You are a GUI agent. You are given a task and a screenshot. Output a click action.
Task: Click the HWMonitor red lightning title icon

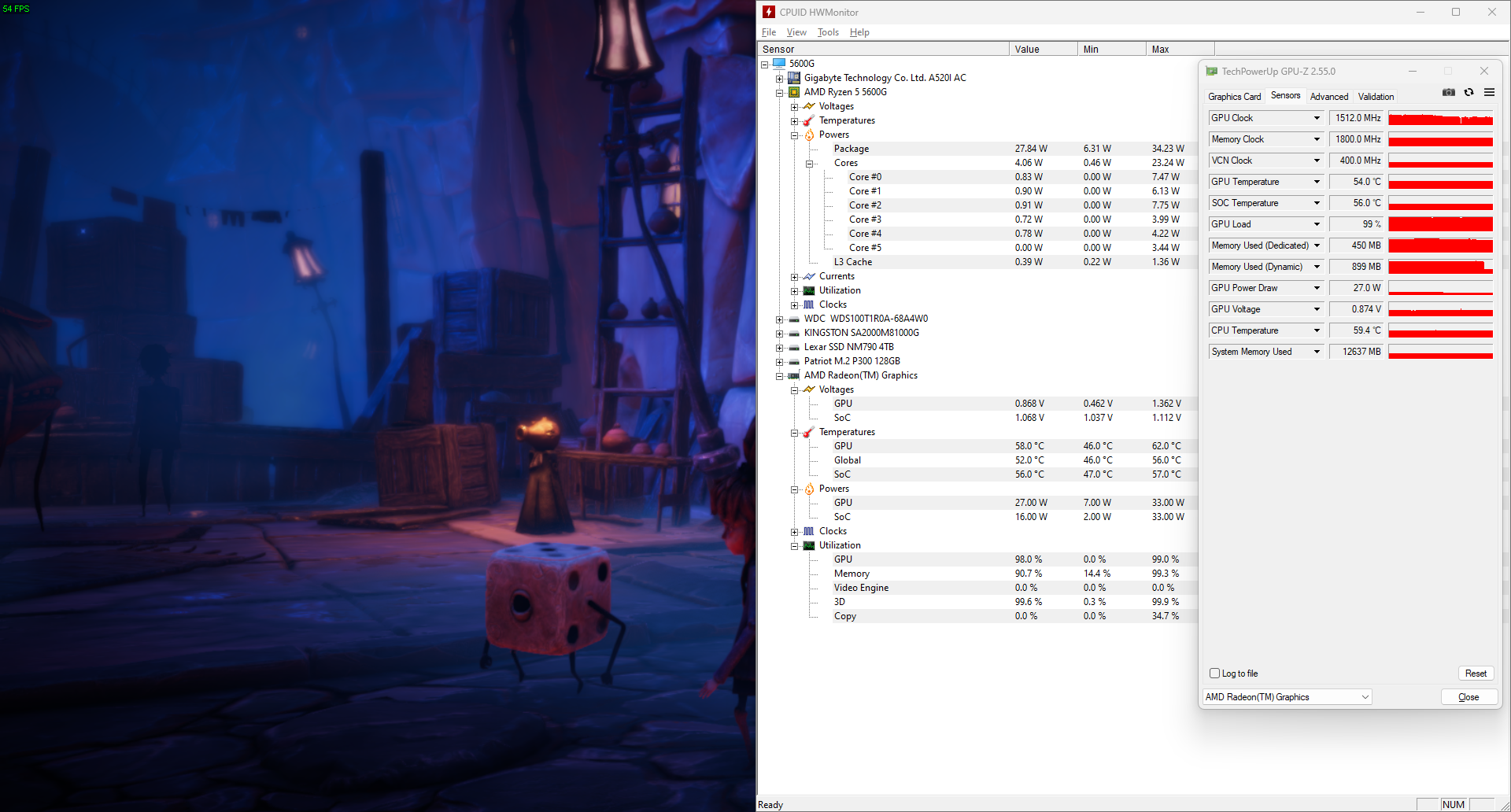point(769,12)
